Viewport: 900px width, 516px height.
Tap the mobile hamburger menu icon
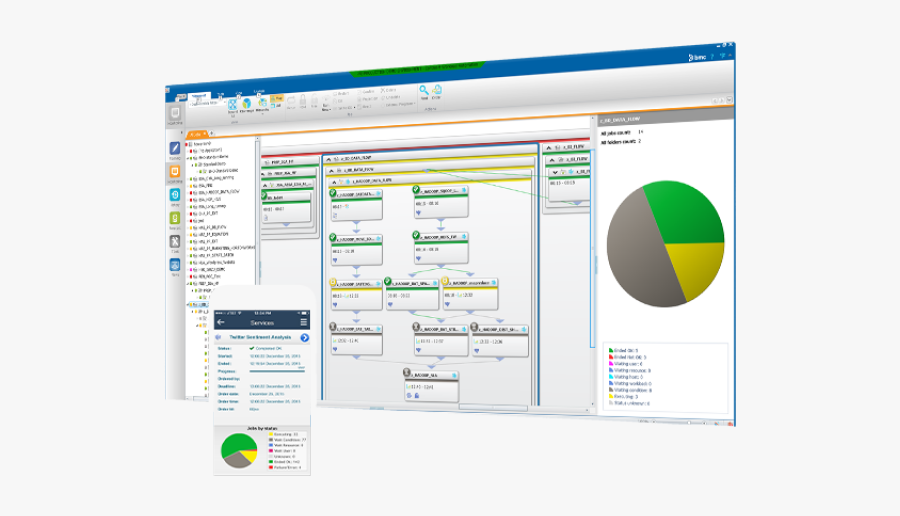304,322
